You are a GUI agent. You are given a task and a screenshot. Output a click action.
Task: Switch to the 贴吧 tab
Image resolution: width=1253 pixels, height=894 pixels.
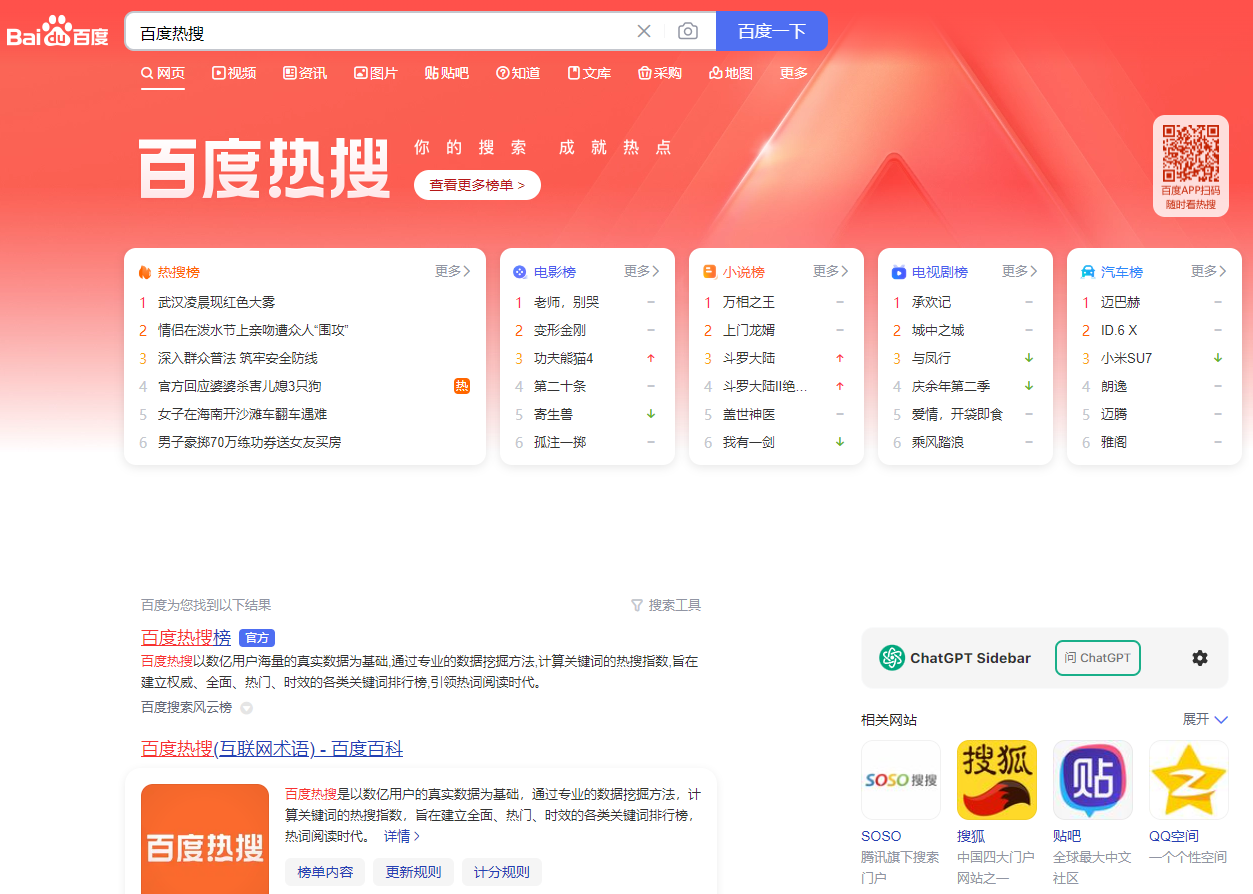point(447,73)
